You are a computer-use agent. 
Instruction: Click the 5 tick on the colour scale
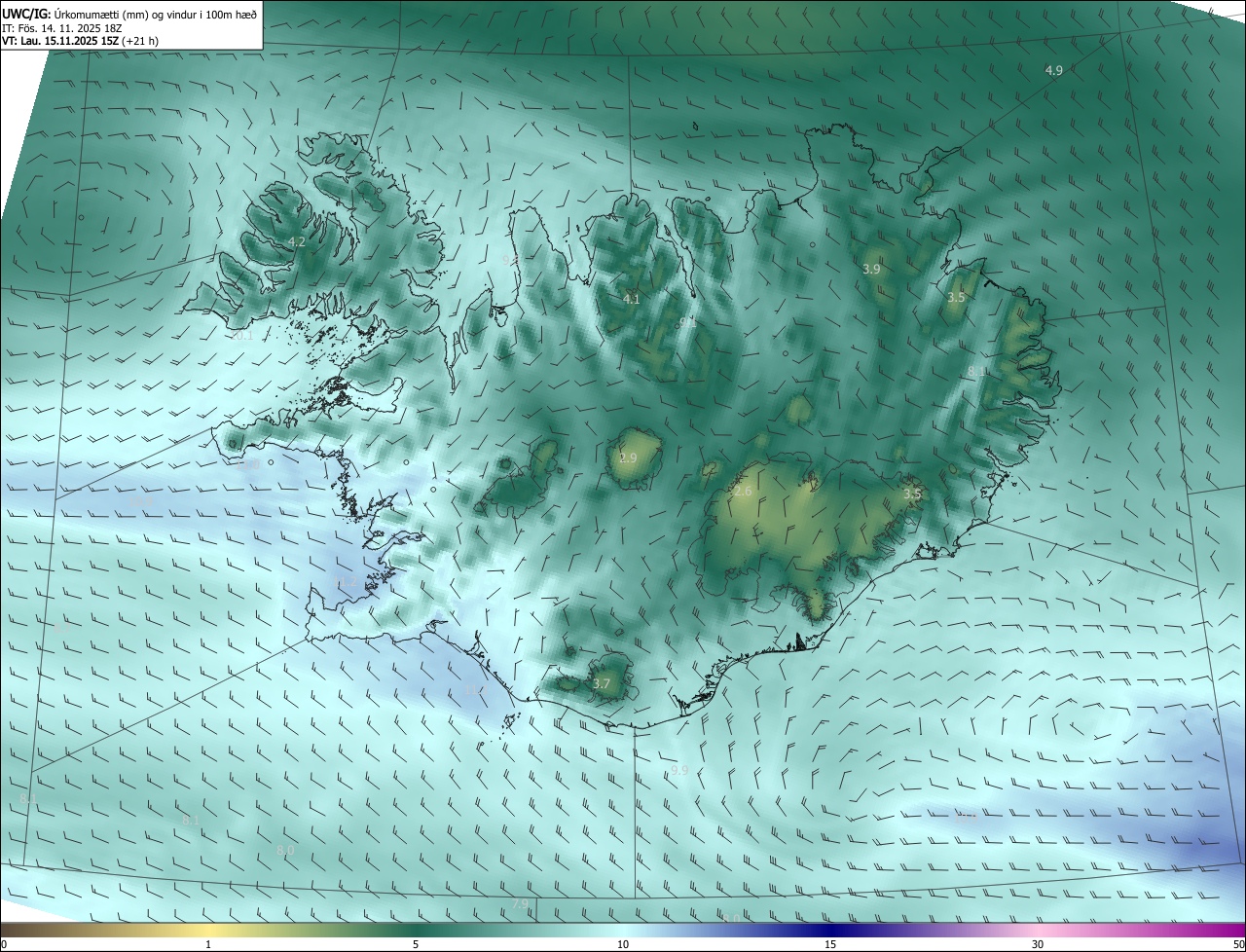tap(416, 944)
